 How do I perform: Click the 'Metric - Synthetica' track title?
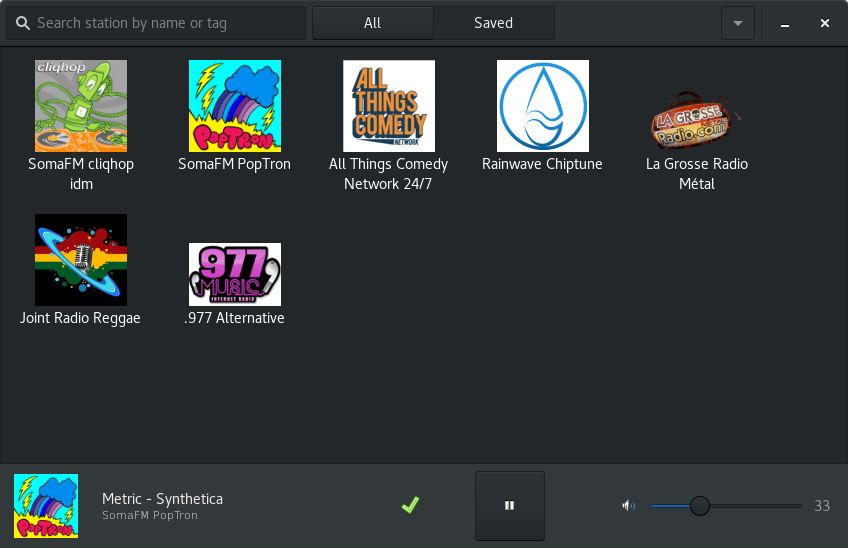pyautogui.click(x=162, y=499)
